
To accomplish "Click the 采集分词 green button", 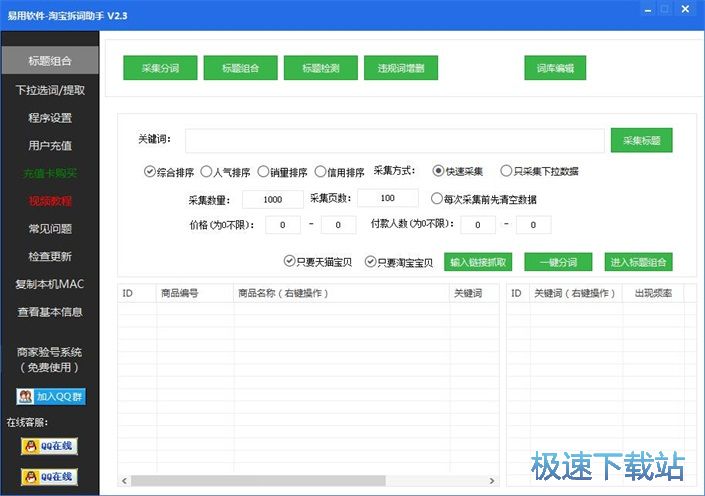I will 160,68.
